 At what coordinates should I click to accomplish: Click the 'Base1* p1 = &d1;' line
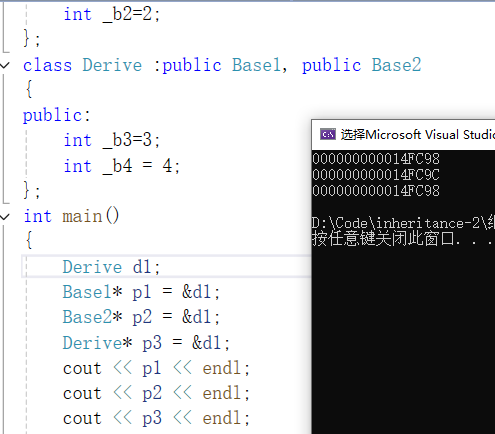(141, 292)
